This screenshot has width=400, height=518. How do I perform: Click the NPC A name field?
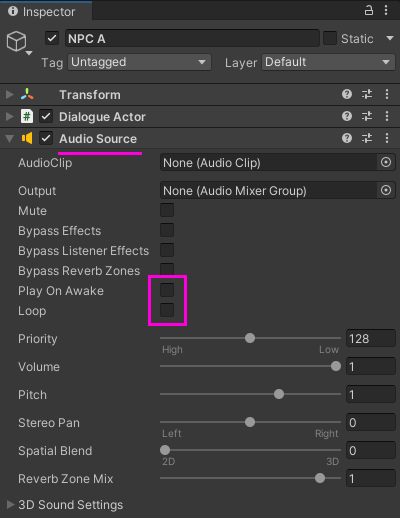(192, 38)
